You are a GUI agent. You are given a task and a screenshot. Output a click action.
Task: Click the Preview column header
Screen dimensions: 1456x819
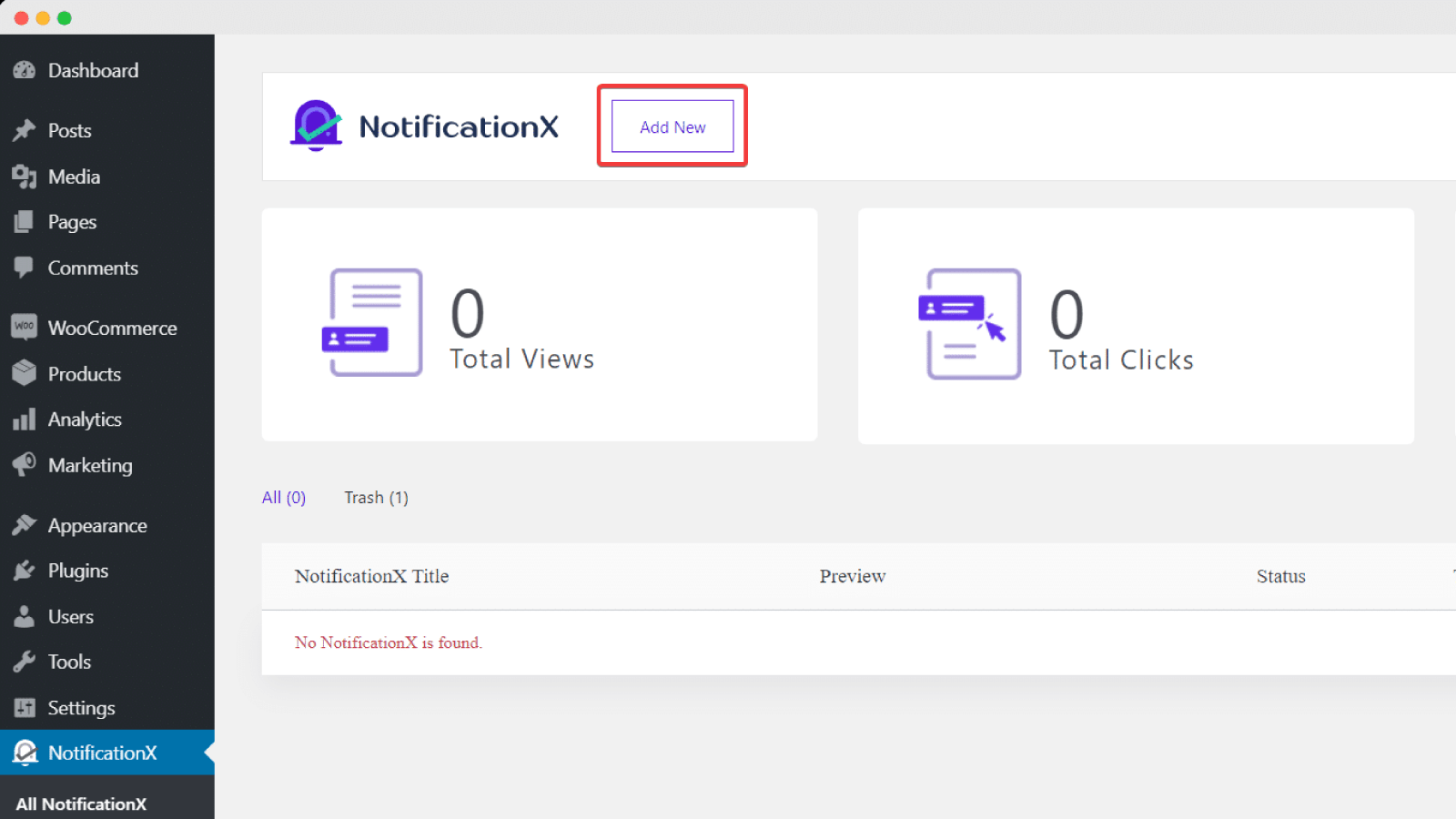click(x=853, y=576)
